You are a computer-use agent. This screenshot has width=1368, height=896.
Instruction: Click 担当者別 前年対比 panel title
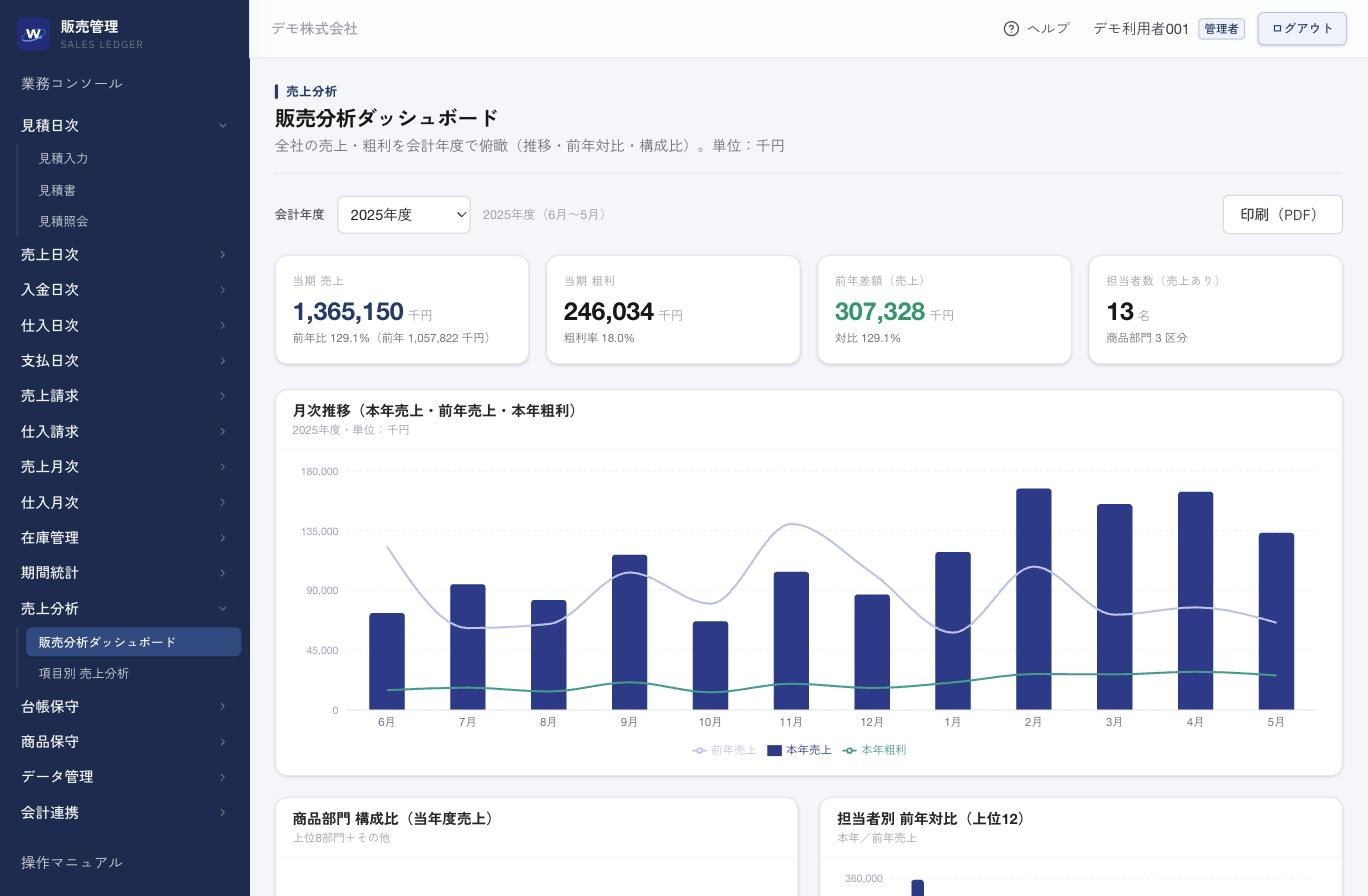coord(933,819)
